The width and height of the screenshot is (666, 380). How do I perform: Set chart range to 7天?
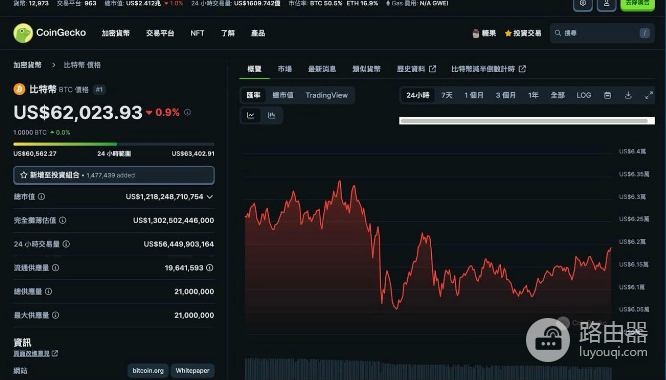pyautogui.click(x=447, y=95)
